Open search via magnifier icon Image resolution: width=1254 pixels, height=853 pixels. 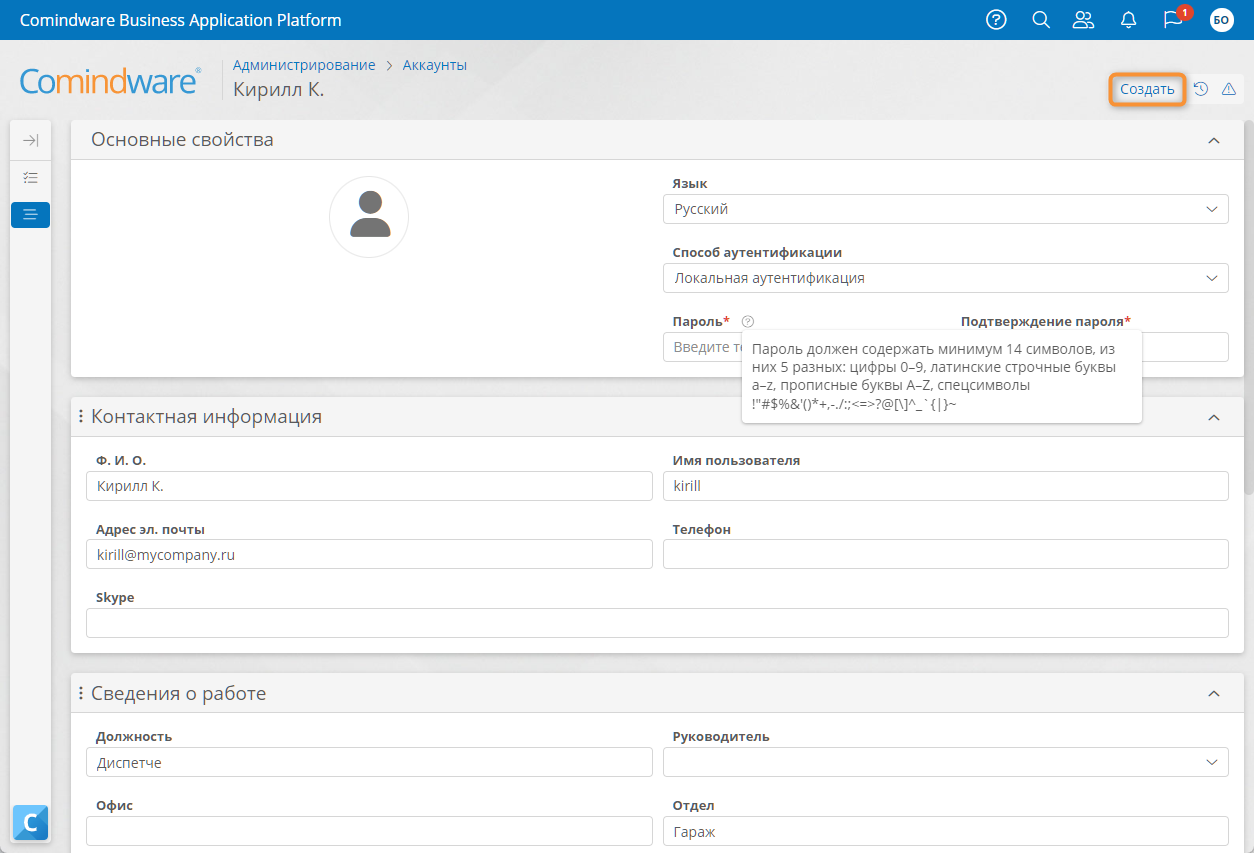pyautogui.click(x=1041, y=20)
